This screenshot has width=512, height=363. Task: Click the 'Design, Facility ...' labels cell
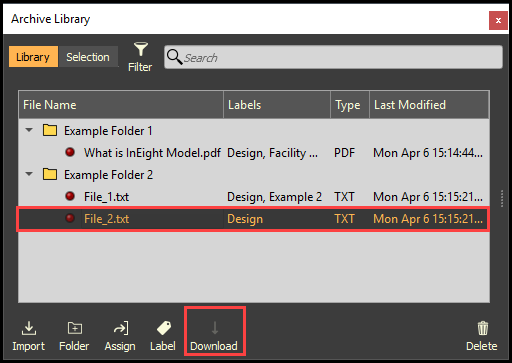point(272,153)
